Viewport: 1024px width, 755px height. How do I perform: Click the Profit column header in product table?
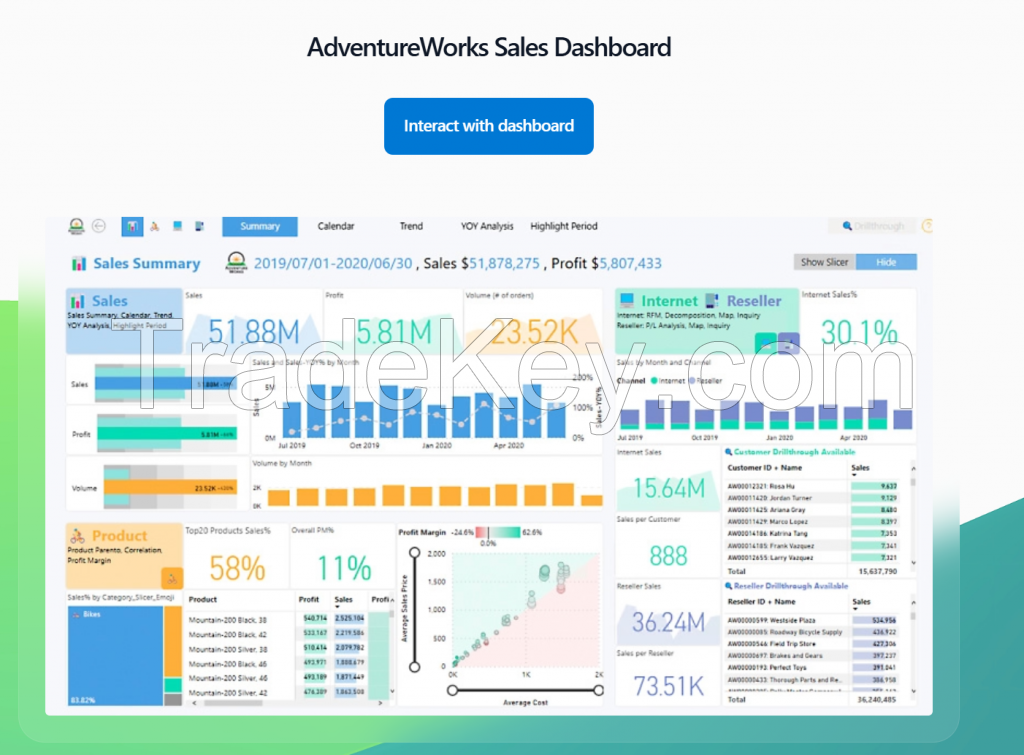(309, 600)
